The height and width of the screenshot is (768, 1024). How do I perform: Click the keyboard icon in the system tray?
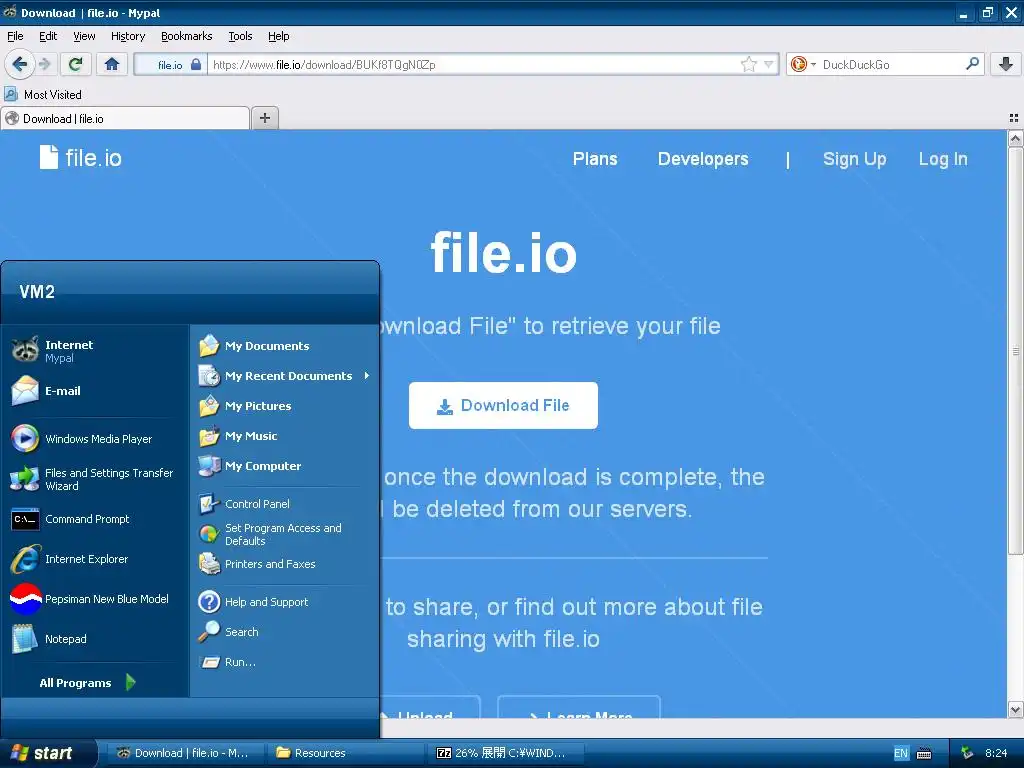924,754
